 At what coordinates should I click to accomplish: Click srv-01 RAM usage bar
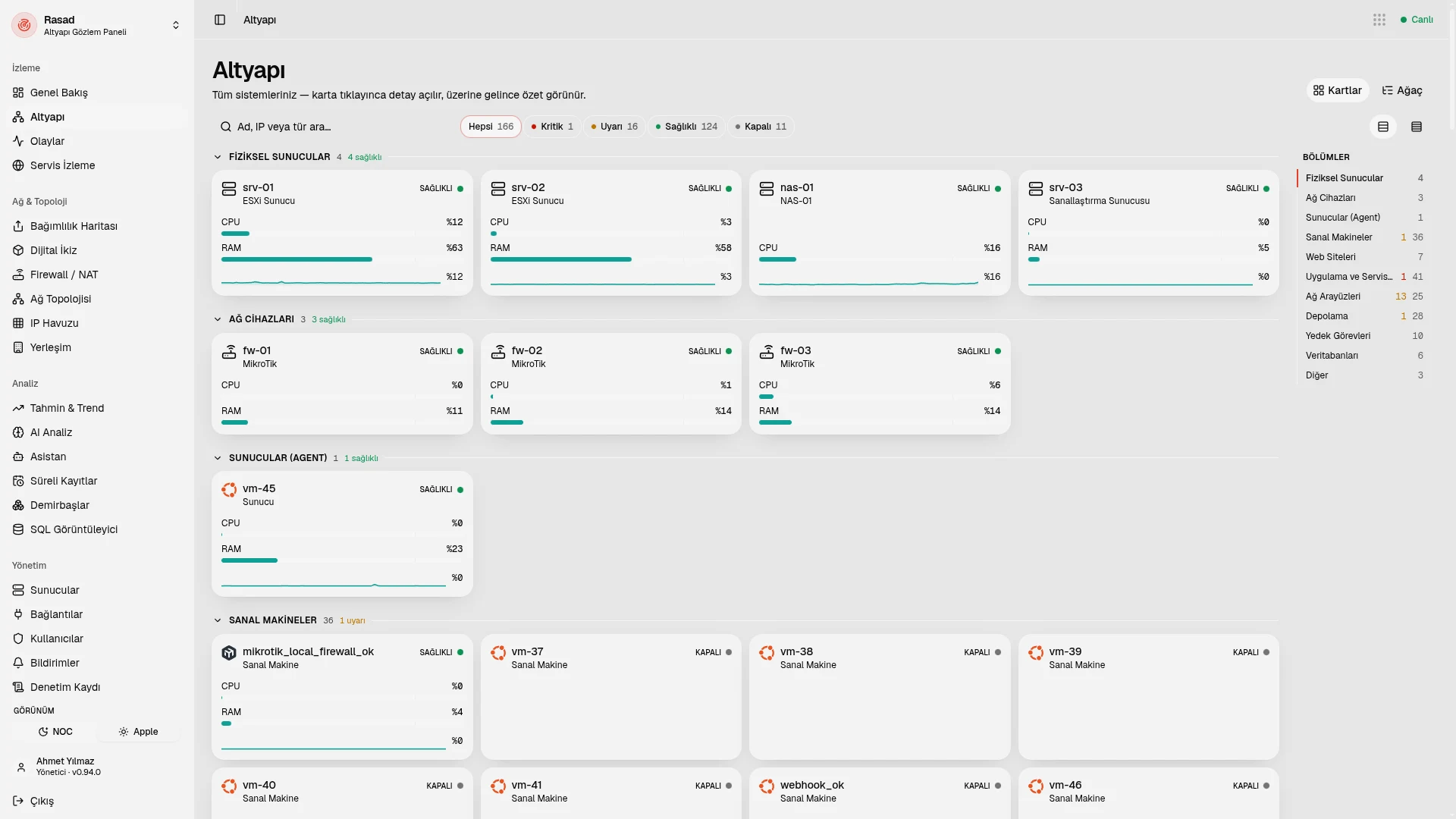click(342, 259)
